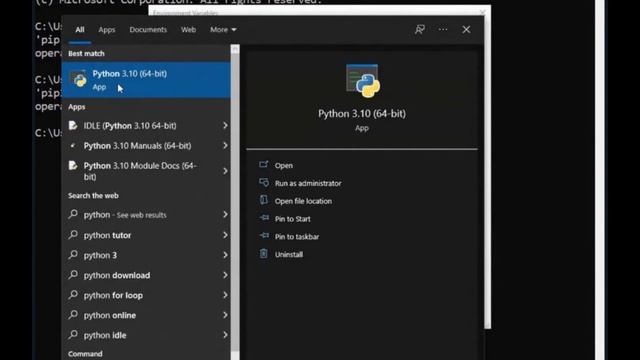Expand the 'python 3' chevron

click(225, 255)
